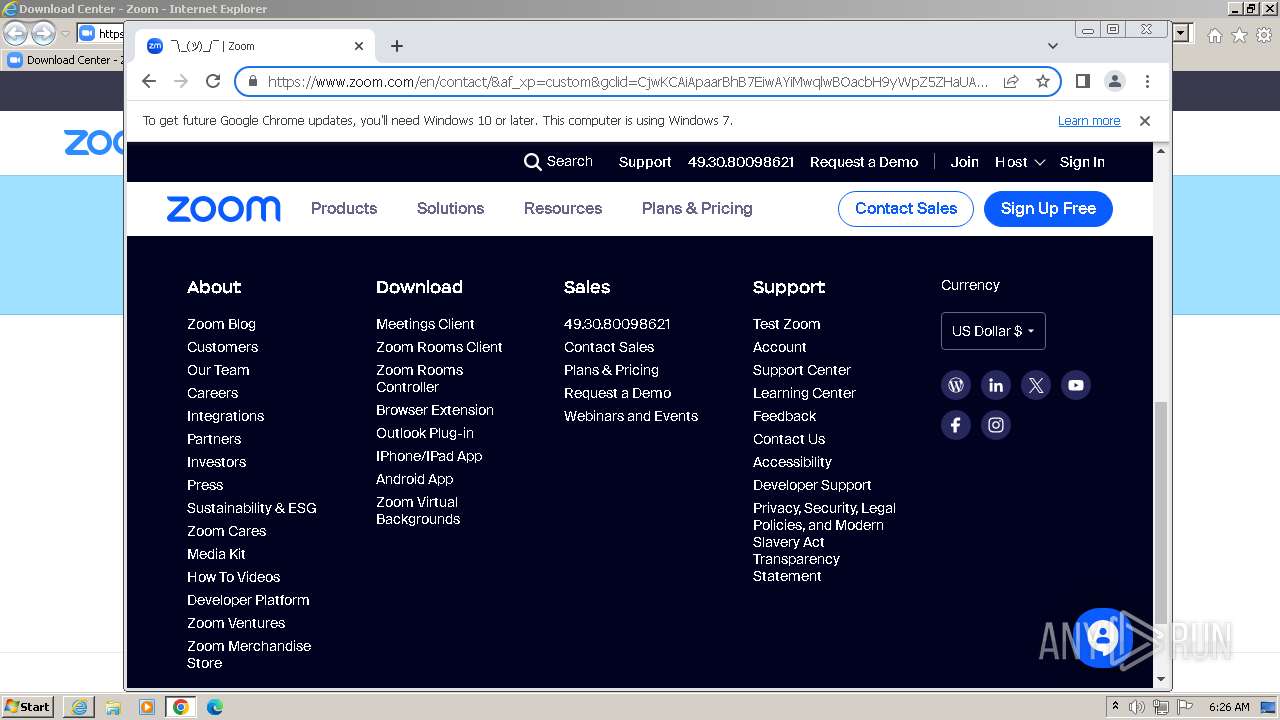Click the Chrome forward arrow

point(181,81)
